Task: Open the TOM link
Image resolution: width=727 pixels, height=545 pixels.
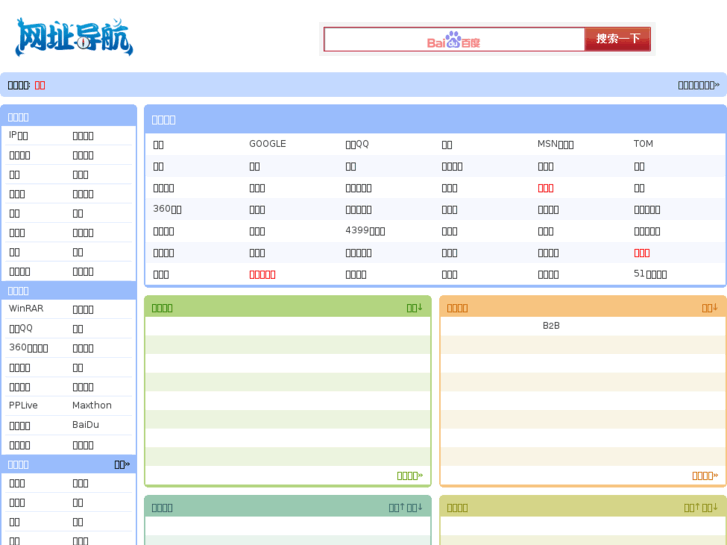Action: tap(643, 144)
